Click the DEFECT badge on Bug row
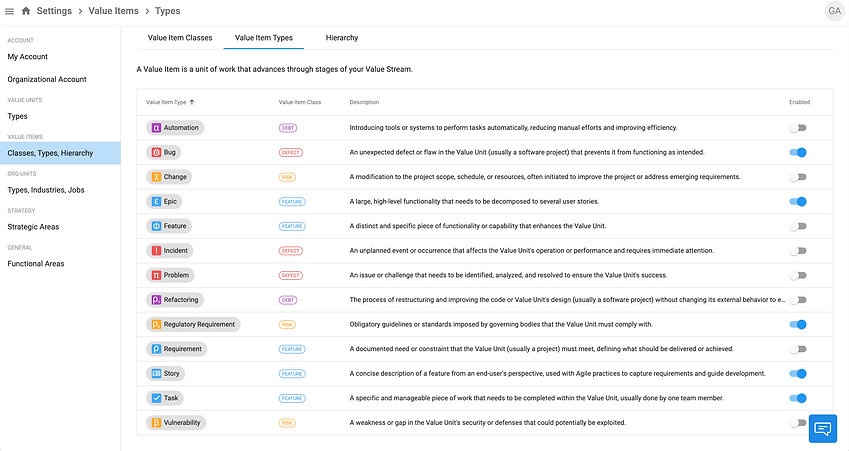This screenshot has width=849, height=451. coord(291,153)
